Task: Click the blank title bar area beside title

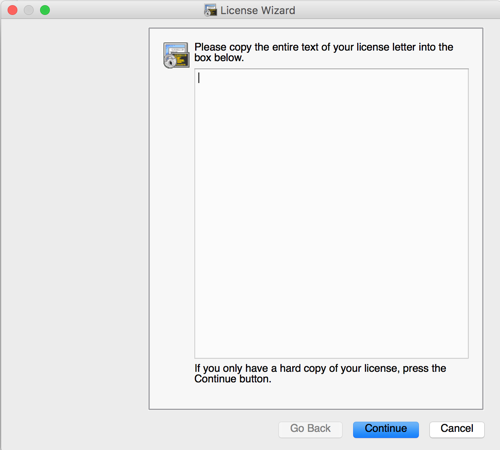Action: tap(397, 10)
